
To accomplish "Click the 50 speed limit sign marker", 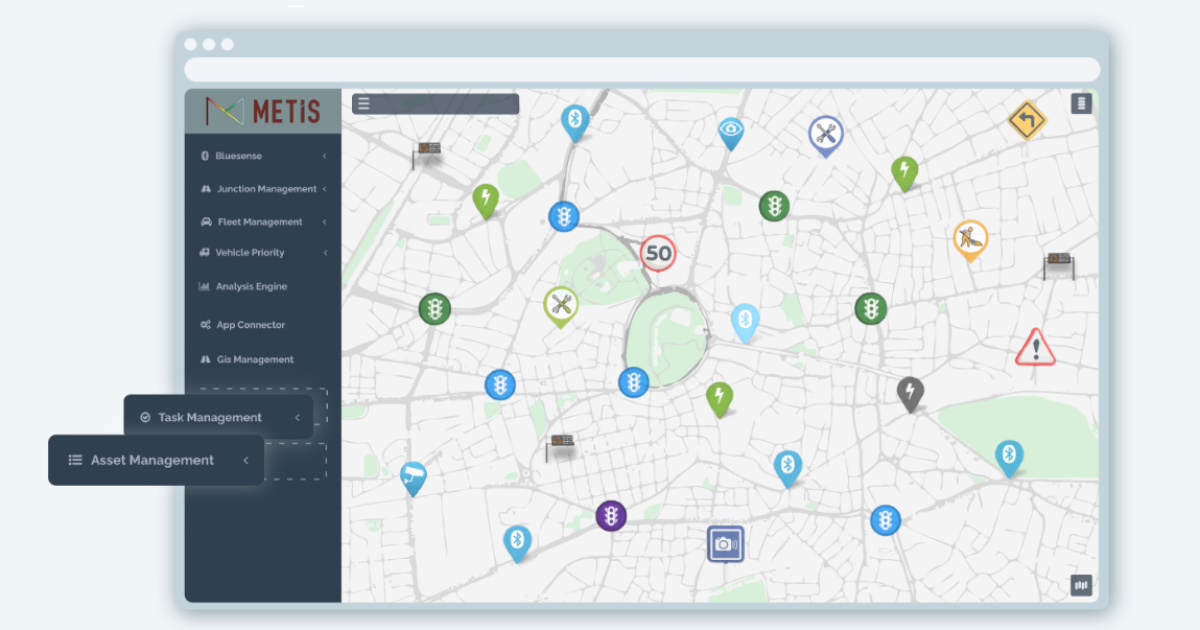I will click(x=659, y=254).
